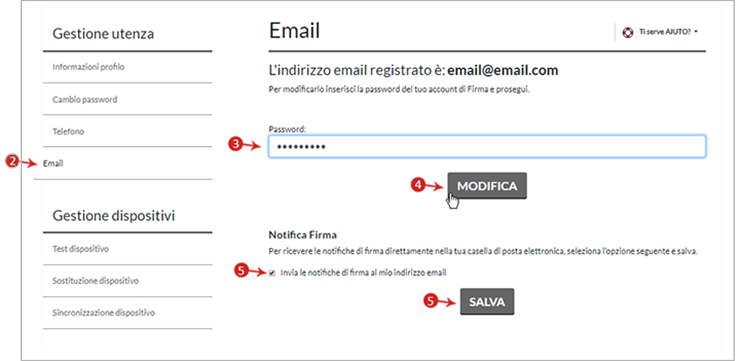
Task: Click the SALVA button
Action: [487, 302]
